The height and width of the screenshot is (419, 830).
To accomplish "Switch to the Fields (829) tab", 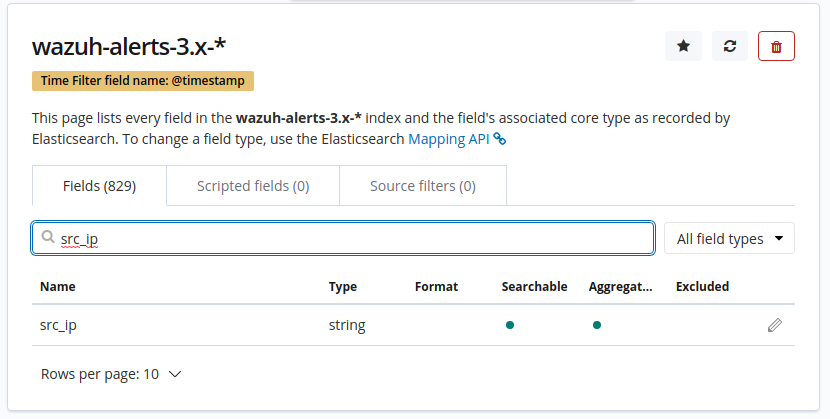I will point(100,186).
